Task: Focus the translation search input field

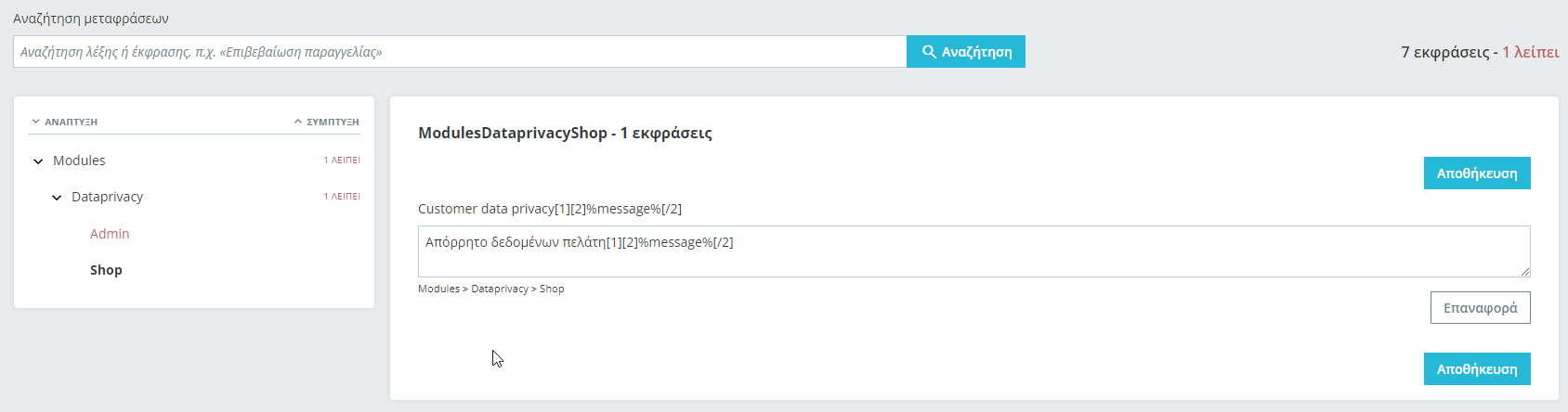Action: (x=460, y=52)
